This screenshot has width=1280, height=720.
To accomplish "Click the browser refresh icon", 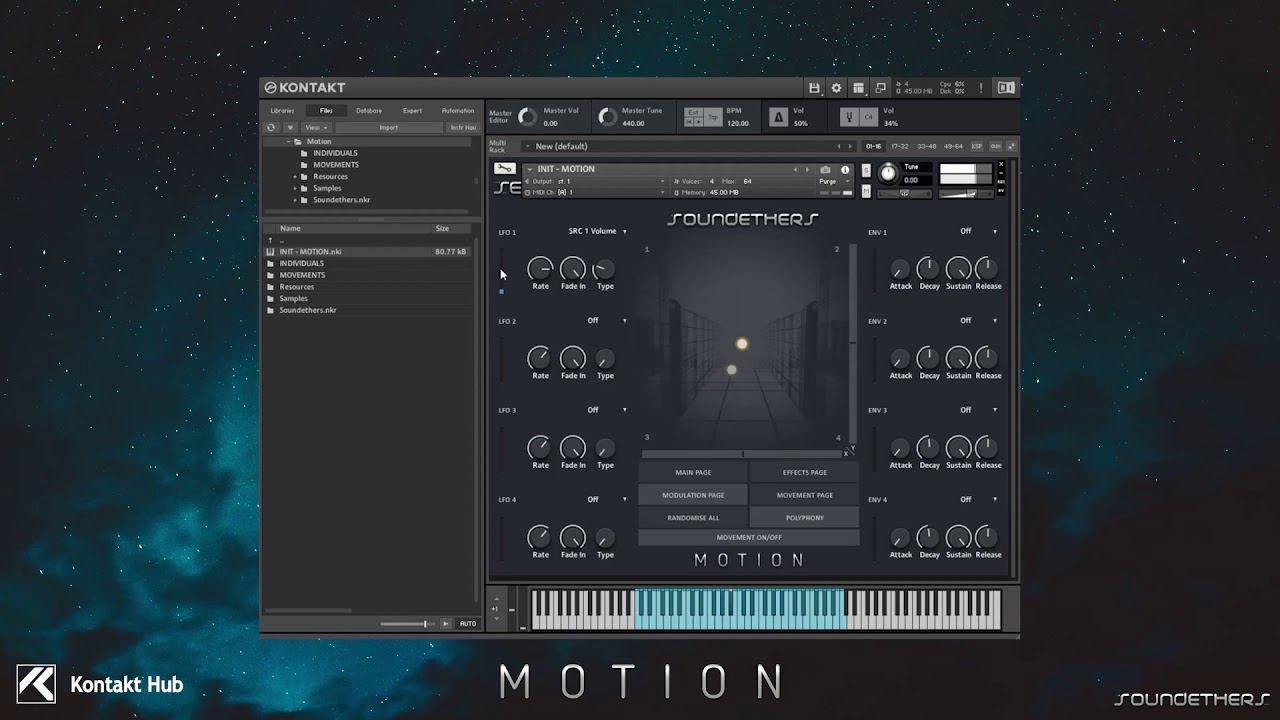I will 271,127.
